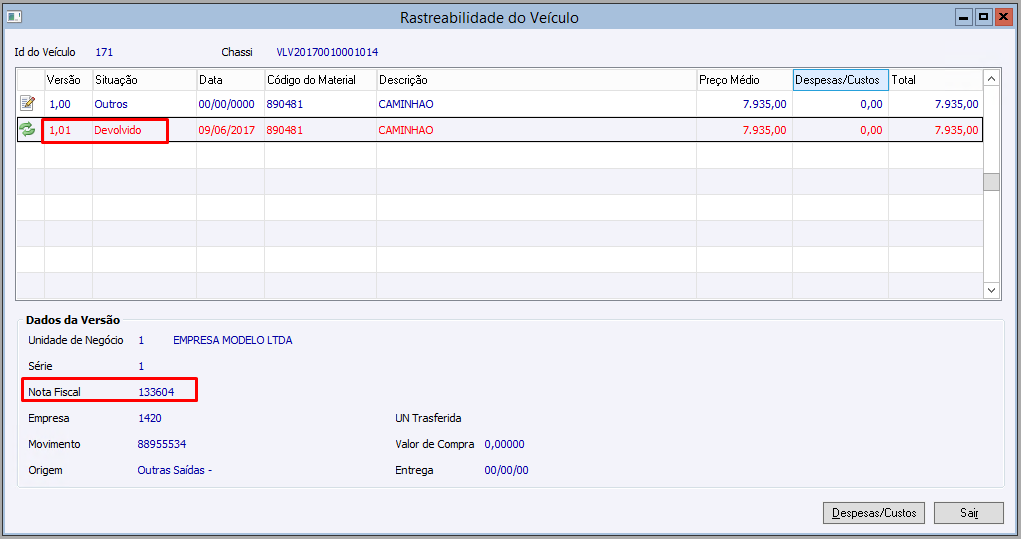Click the chassi value VLV20170010001014
Screen dimensions: 1021x539
[327, 52]
